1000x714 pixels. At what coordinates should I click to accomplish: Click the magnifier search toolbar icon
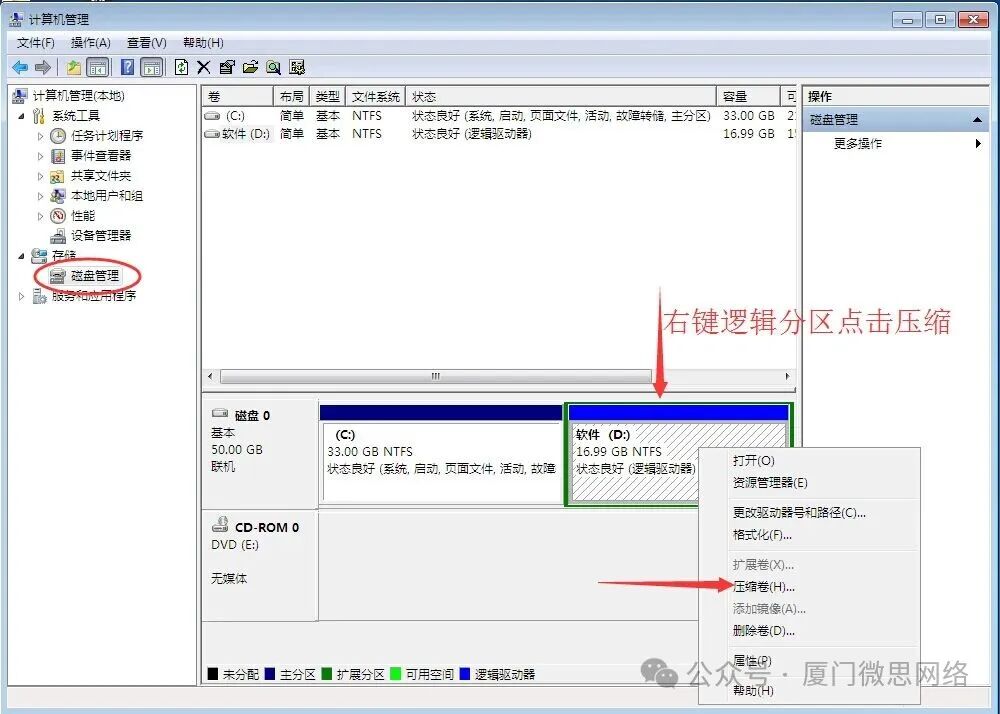click(x=274, y=67)
